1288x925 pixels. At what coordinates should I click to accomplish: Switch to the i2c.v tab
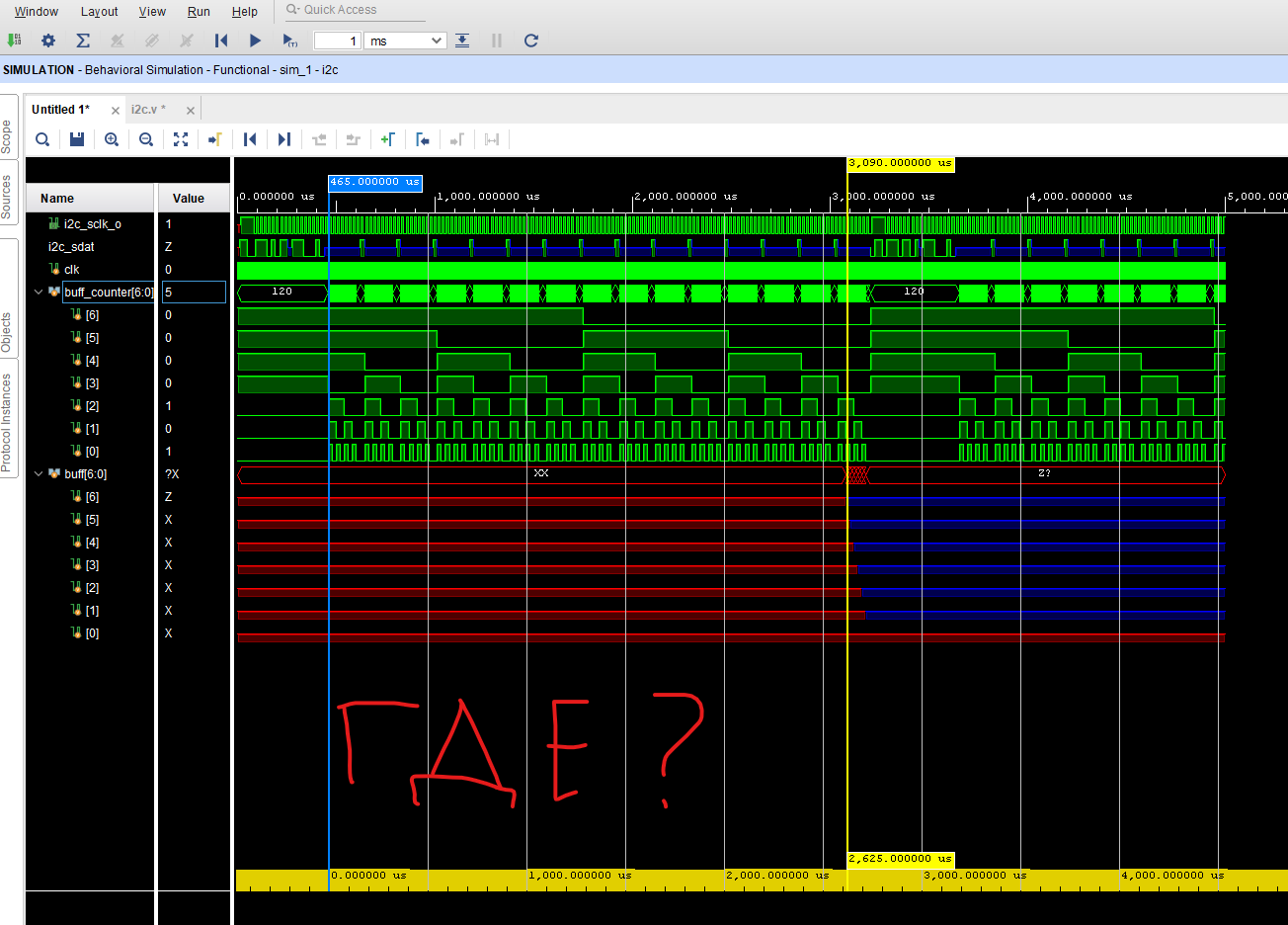click(x=148, y=110)
